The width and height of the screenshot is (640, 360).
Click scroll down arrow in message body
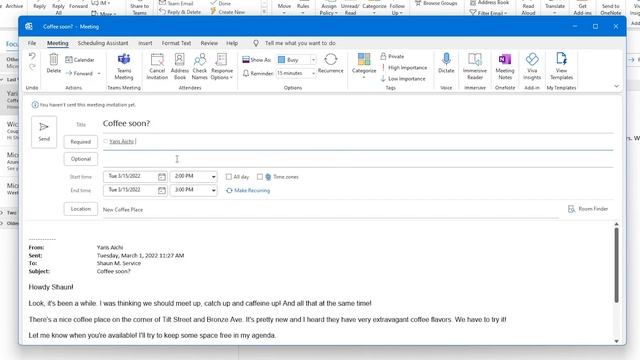coord(616,341)
